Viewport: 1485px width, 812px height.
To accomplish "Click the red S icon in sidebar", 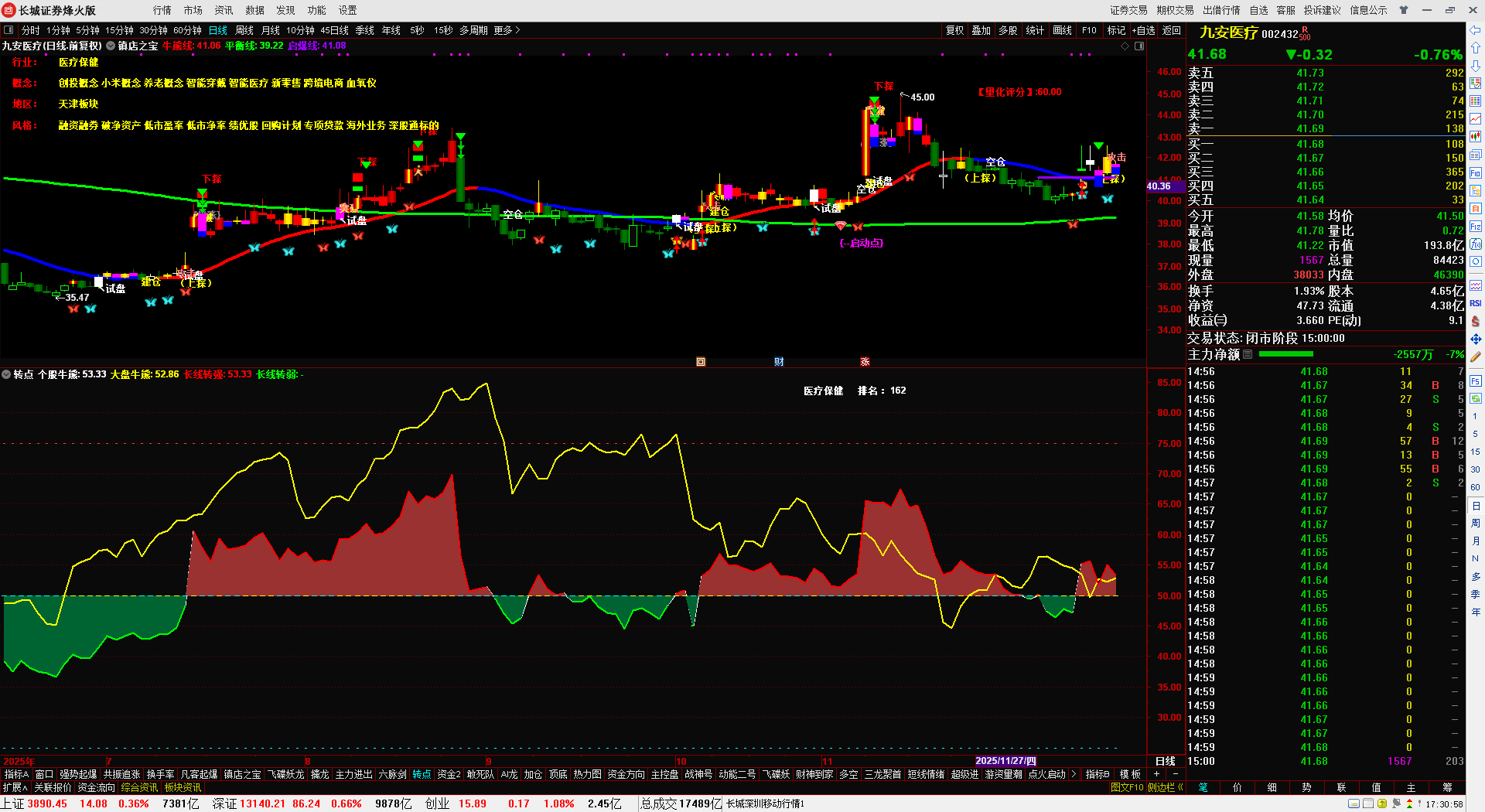I will [1476, 321].
